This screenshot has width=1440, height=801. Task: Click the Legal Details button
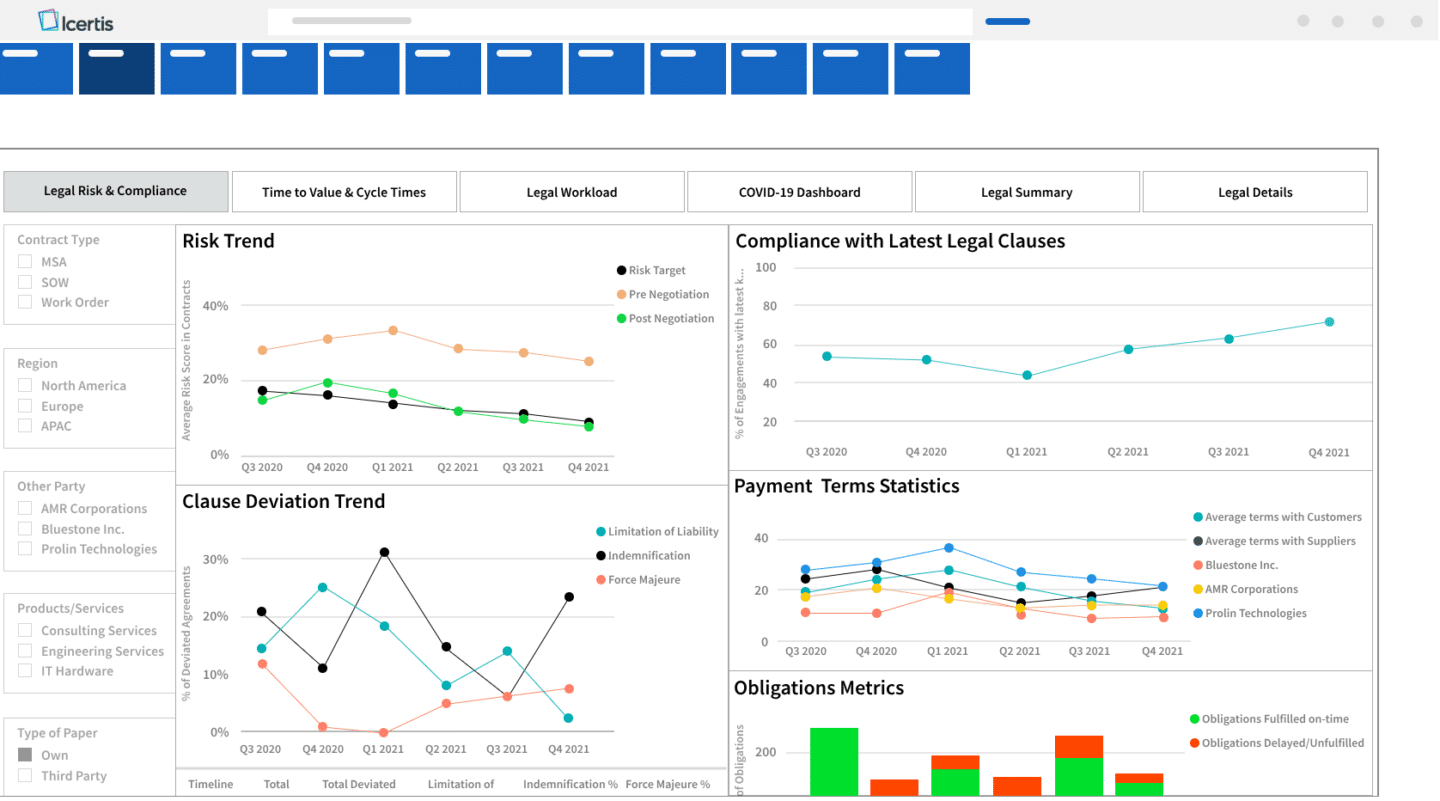pyautogui.click(x=1254, y=191)
